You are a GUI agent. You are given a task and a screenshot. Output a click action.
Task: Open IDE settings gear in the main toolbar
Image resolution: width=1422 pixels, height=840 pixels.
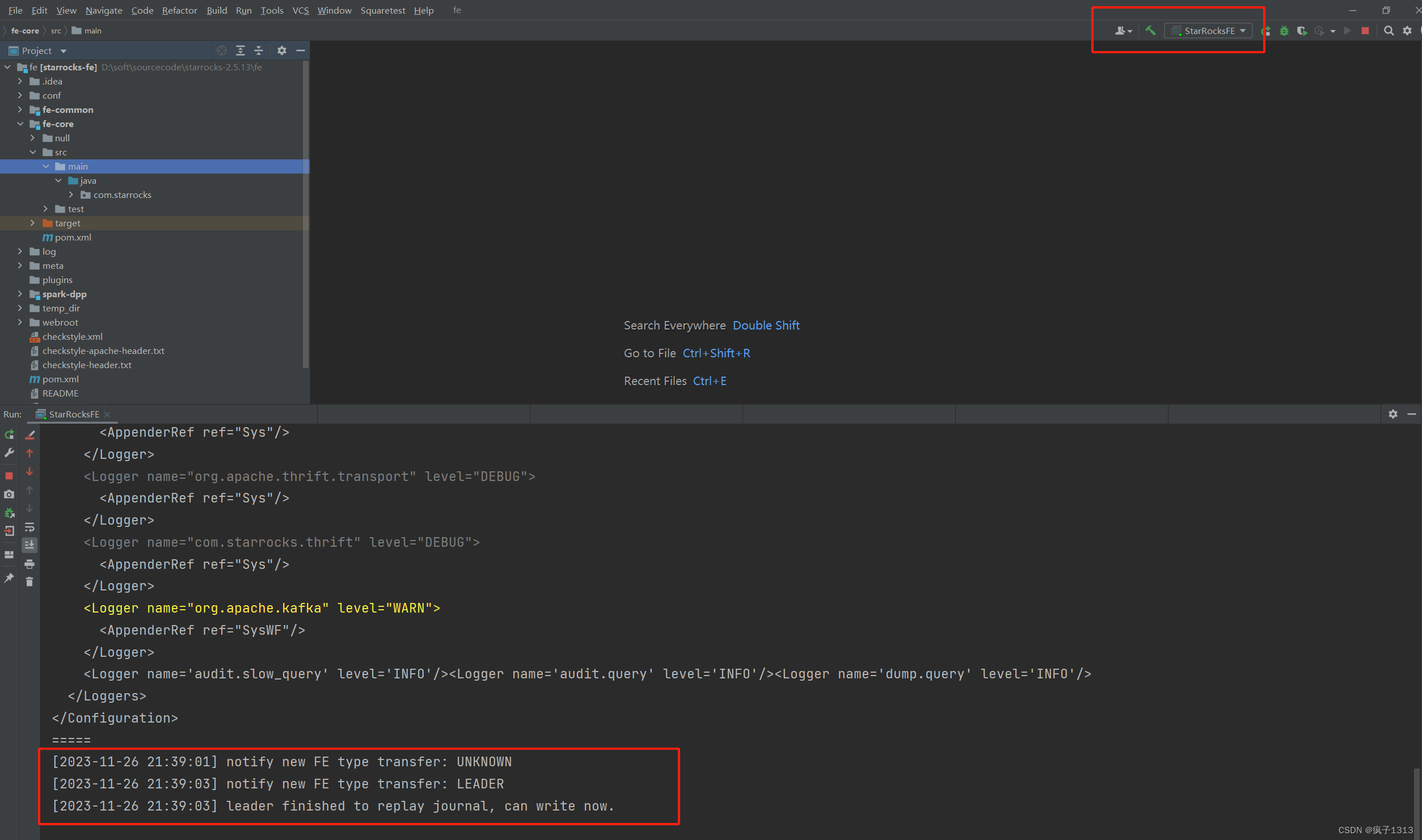[x=1407, y=31]
